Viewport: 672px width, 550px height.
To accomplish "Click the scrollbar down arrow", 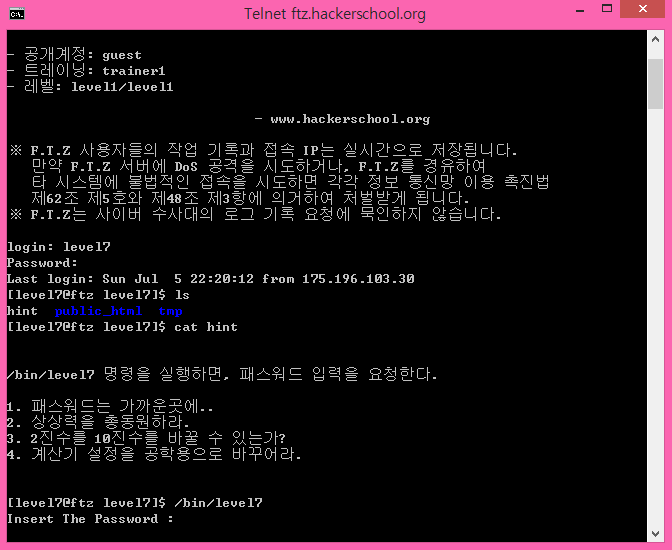I will tap(655, 534).
